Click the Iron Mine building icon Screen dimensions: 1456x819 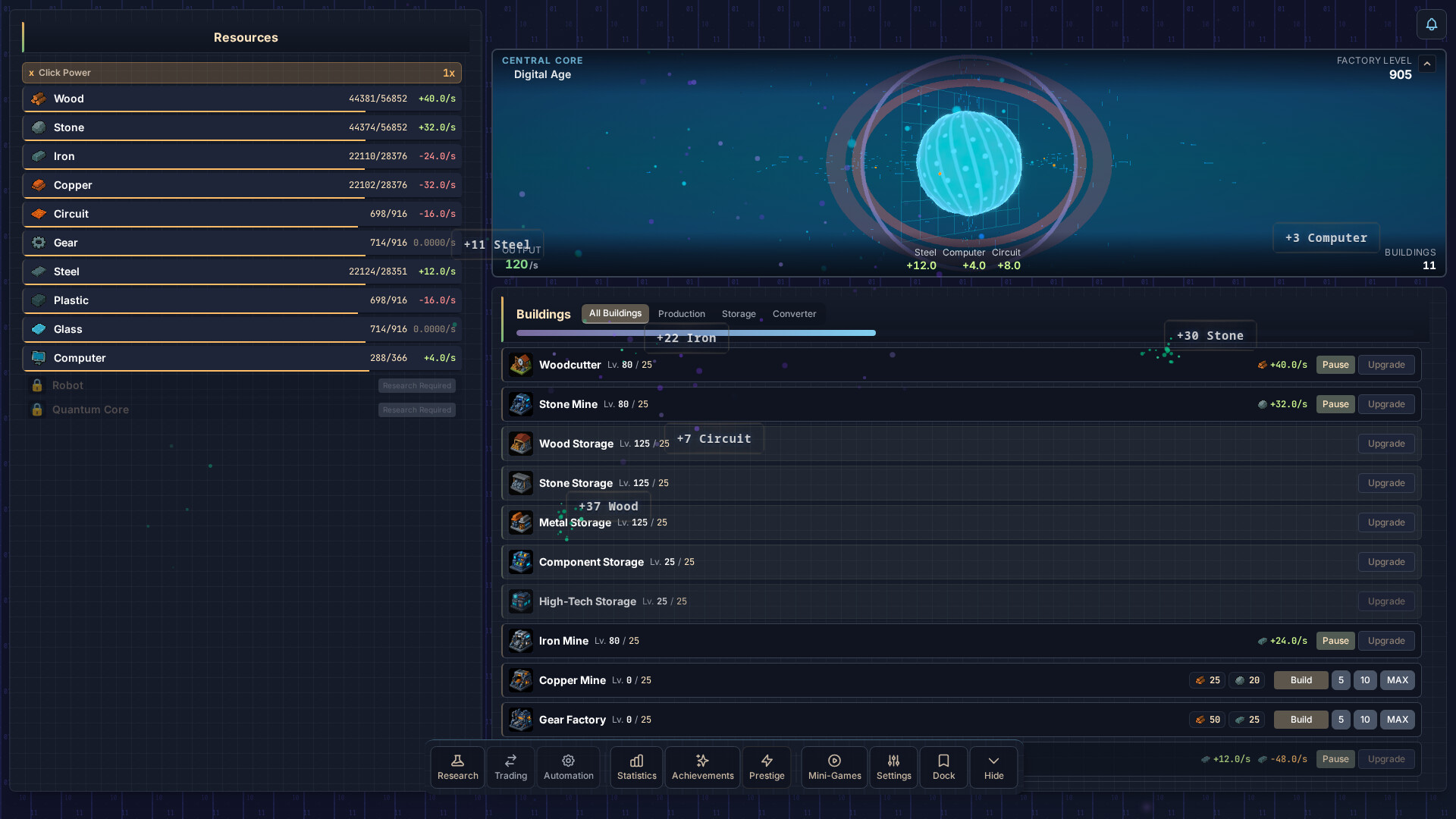pos(521,641)
